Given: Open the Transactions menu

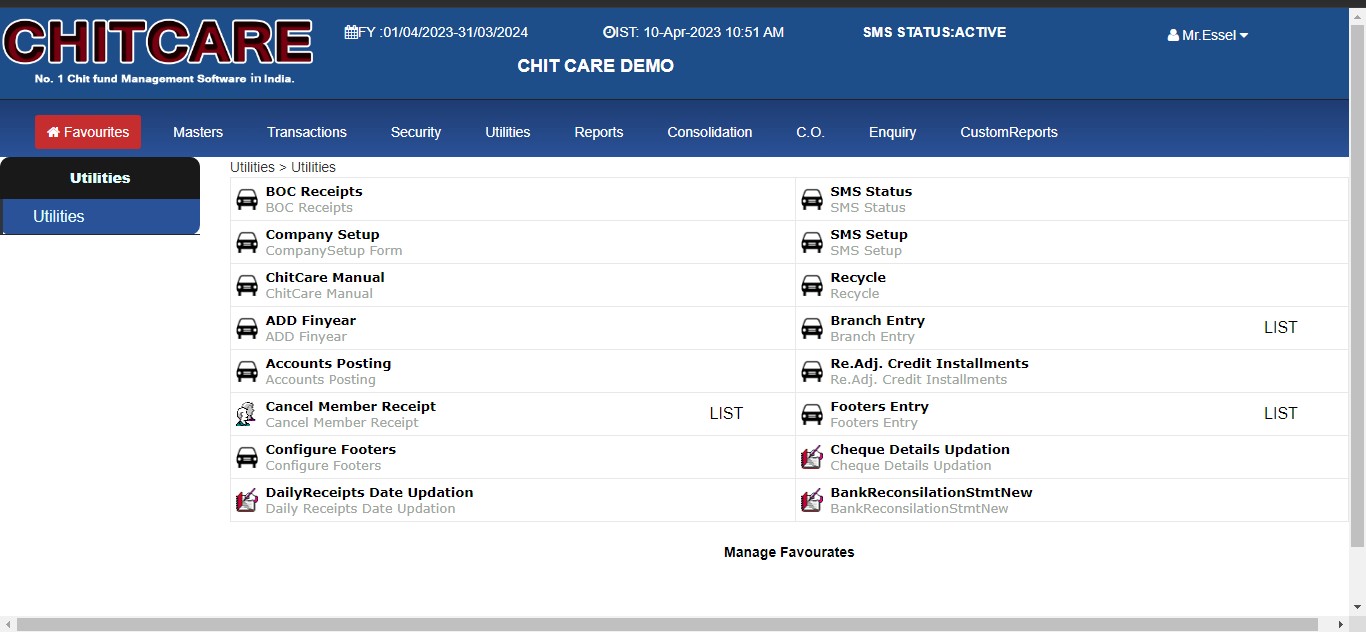Looking at the screenshot, I should click(307, 132).
